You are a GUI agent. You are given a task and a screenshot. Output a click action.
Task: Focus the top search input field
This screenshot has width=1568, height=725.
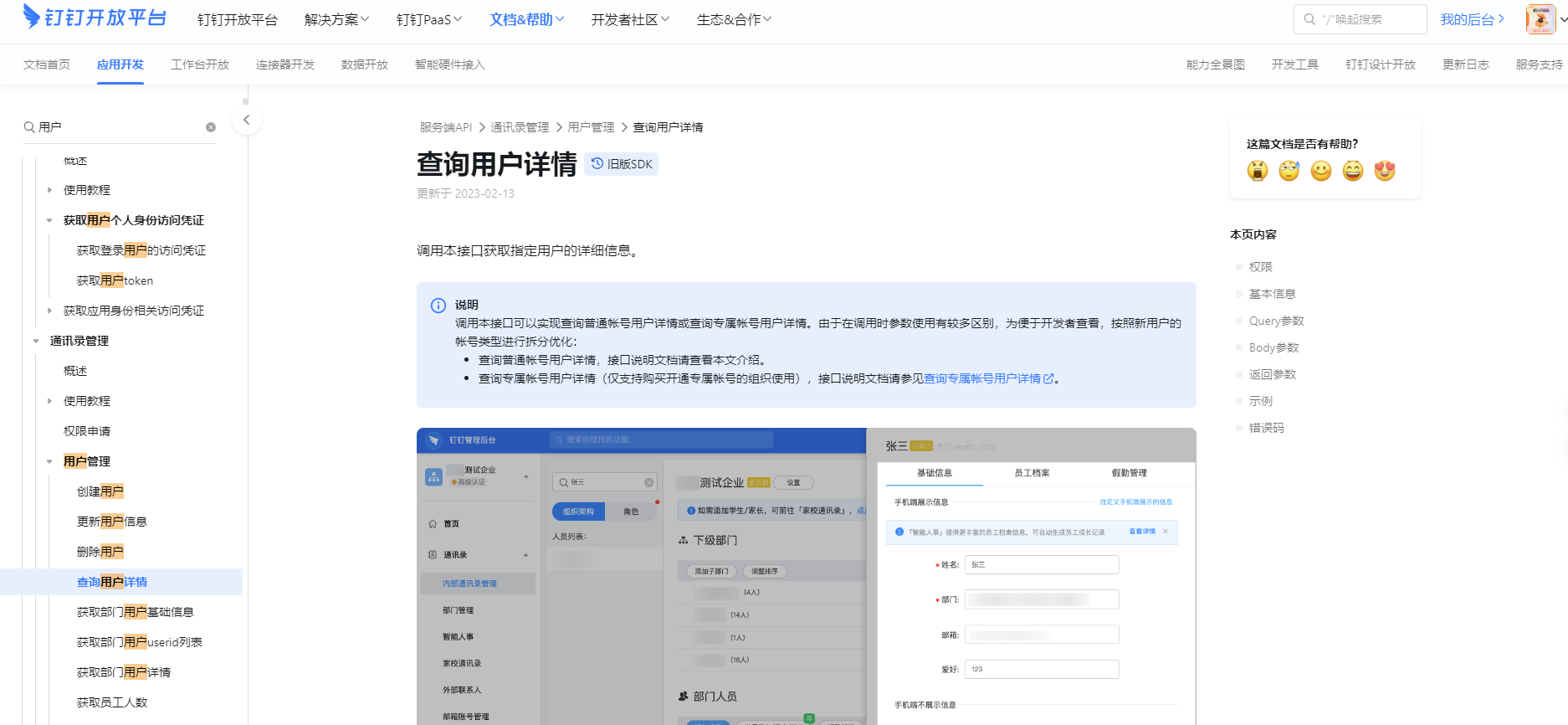point(1360,19)
